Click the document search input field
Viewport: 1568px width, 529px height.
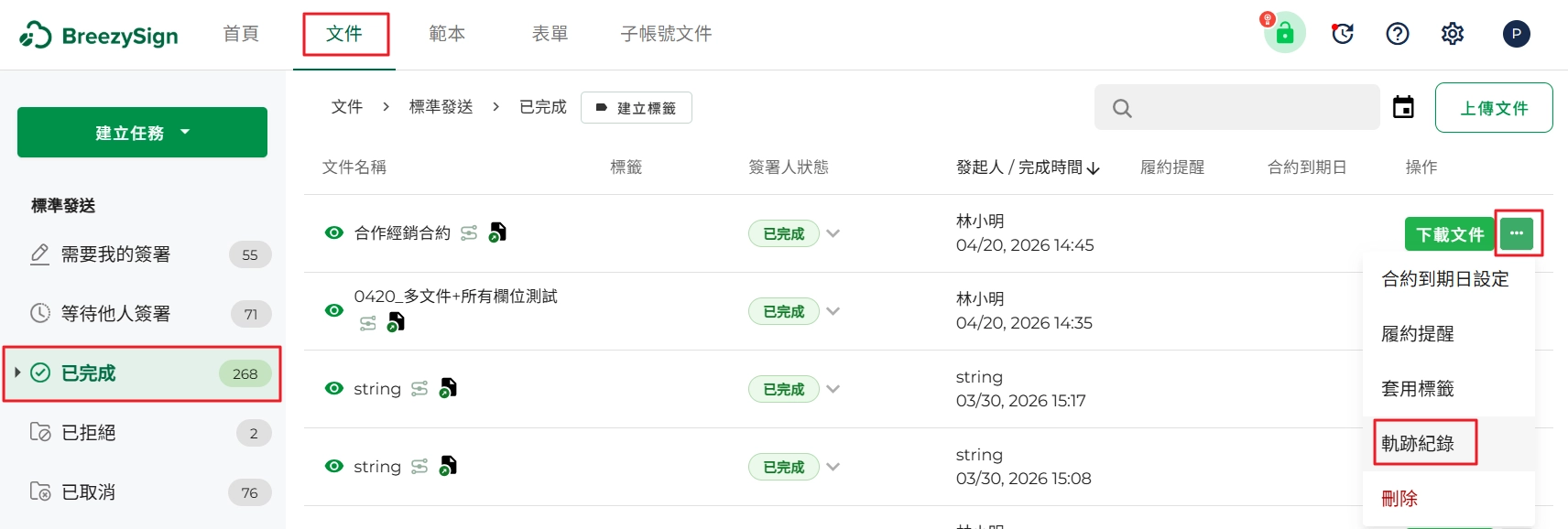(x=1237, y=108)
